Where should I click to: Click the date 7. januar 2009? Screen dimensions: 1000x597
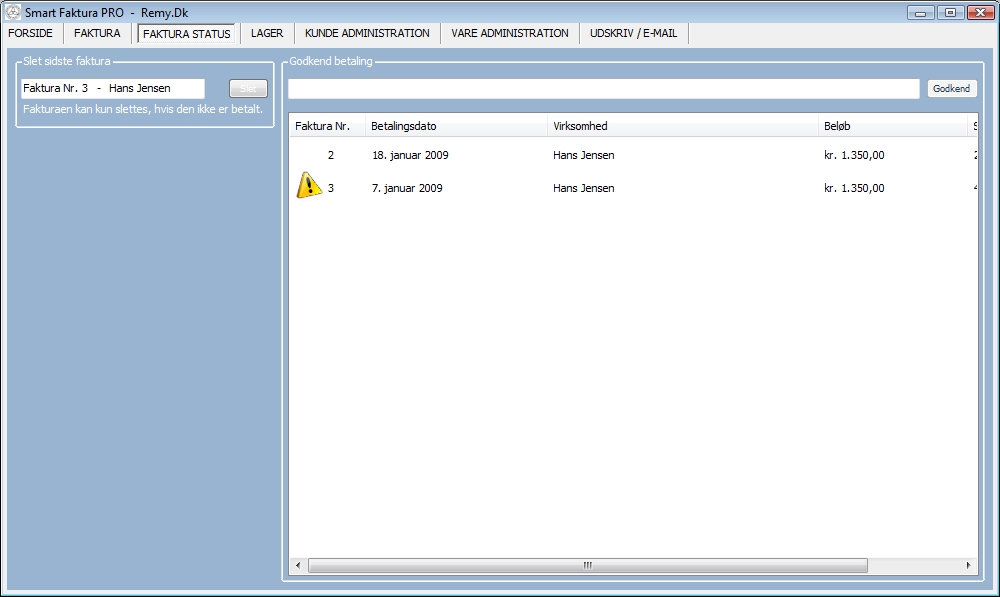point(407,188)
